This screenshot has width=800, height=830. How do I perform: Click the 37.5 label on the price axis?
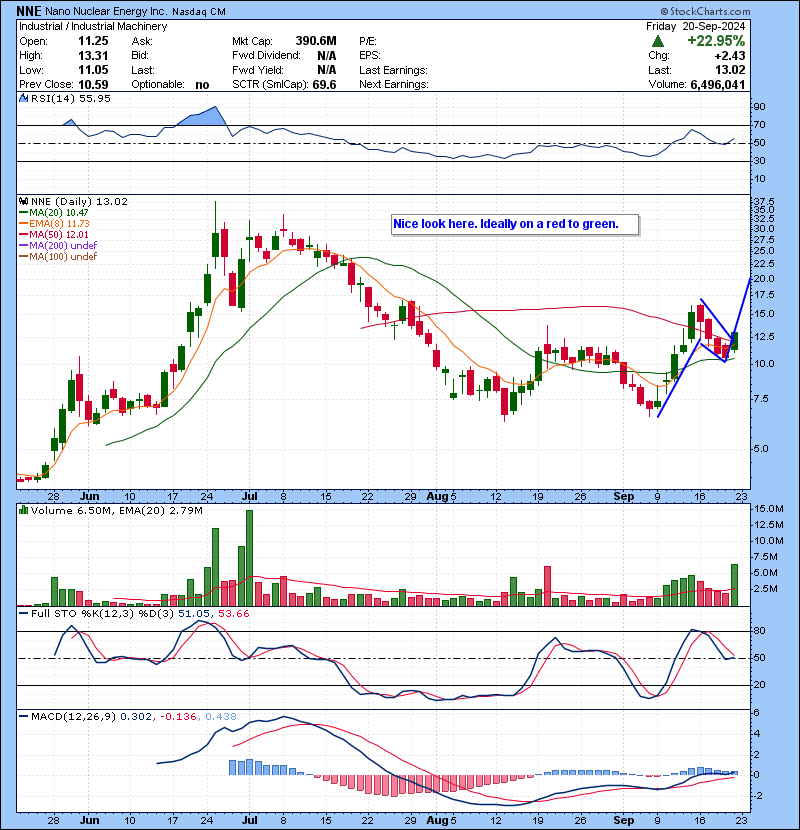tap(764, 202)
